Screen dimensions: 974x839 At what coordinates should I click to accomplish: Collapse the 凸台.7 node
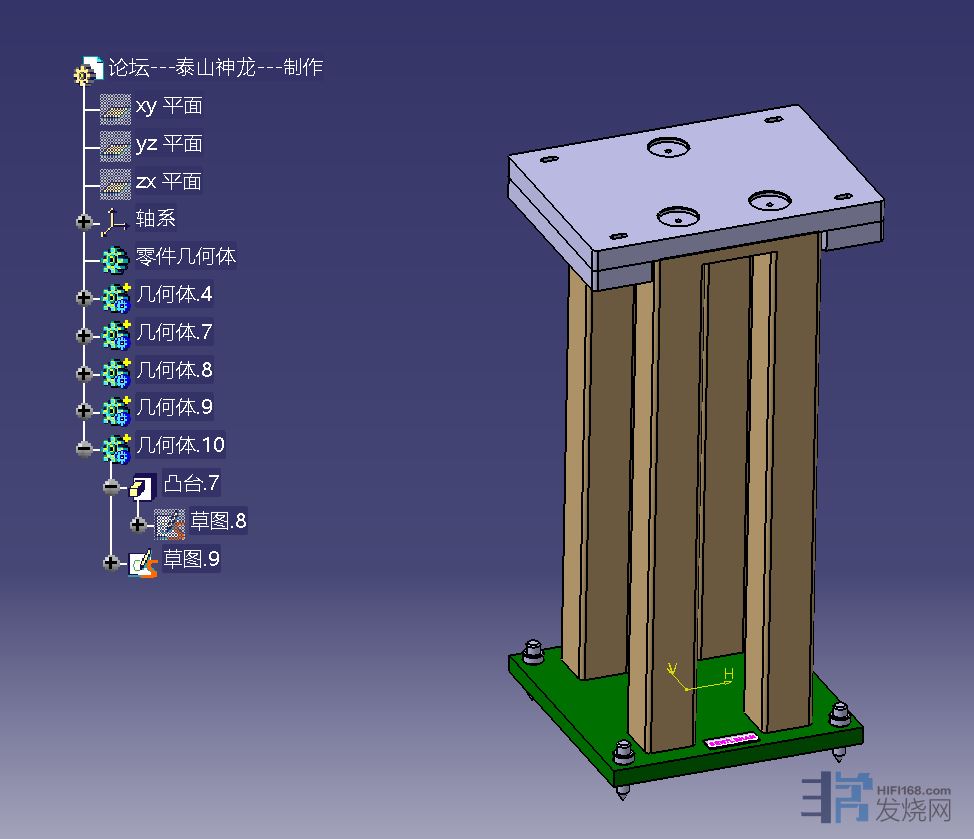pyautogui.click(x=111, y=487)
